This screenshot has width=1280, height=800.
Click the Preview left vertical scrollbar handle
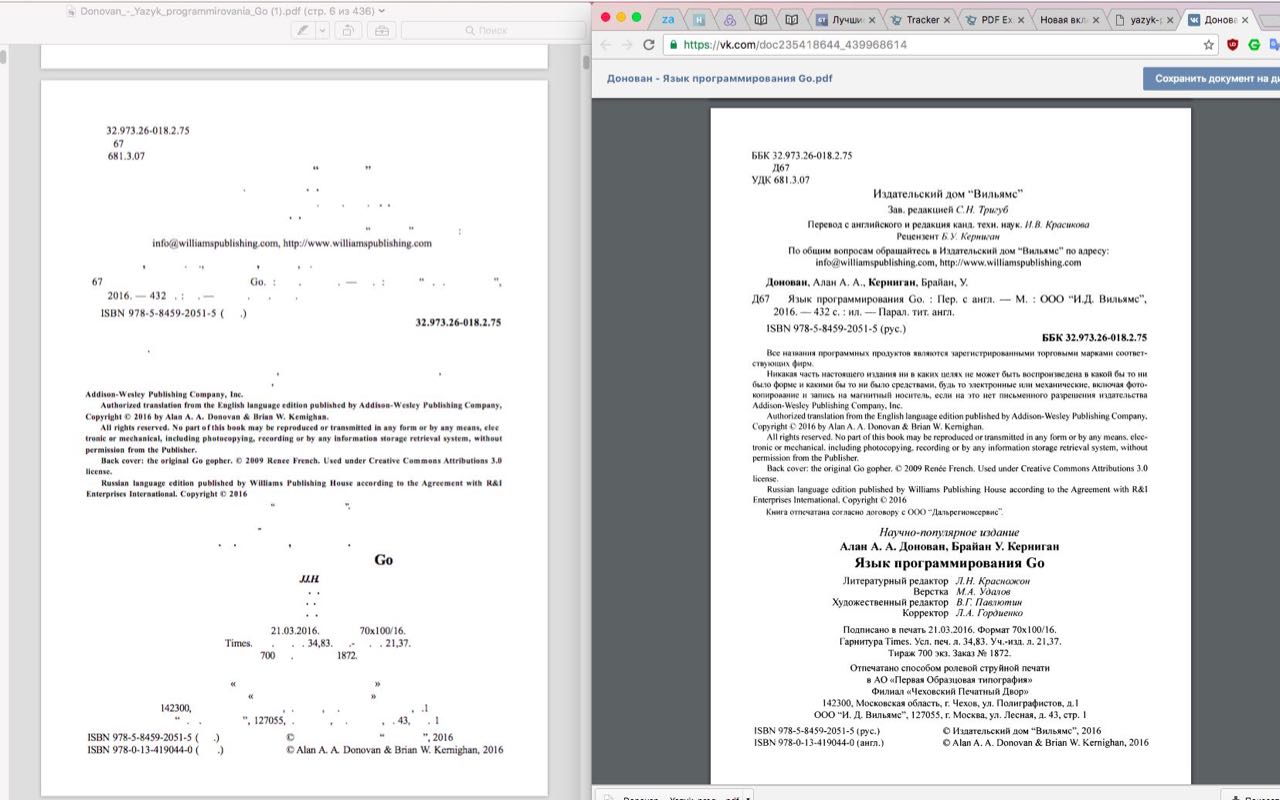point(3,57)
